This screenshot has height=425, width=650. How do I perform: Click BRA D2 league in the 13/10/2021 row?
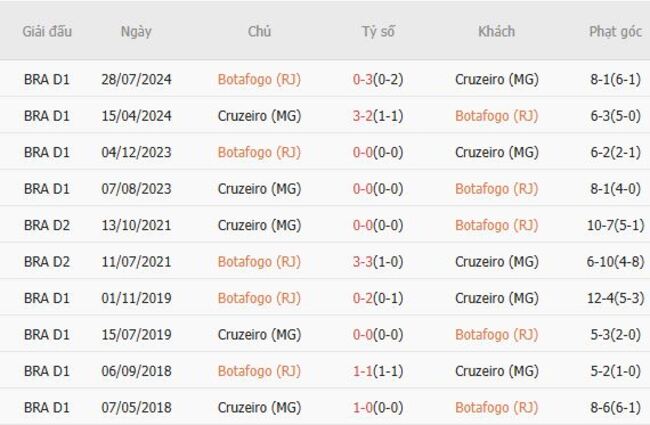click(47, 225)
